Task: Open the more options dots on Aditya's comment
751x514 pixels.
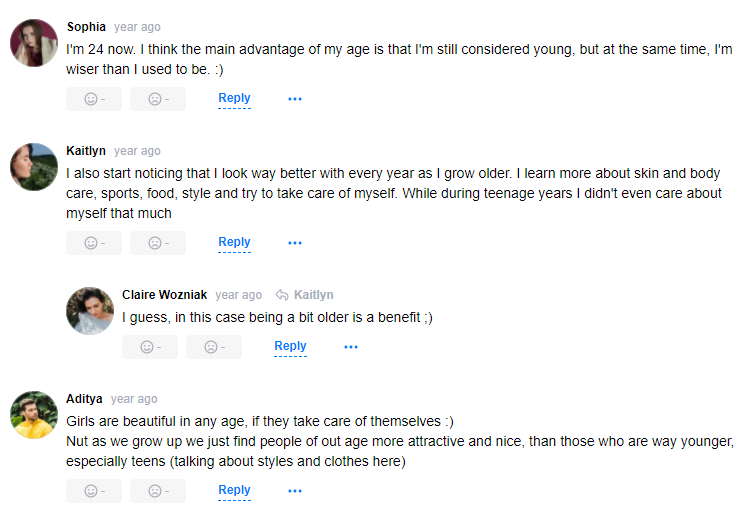Action: coord(295,491)
